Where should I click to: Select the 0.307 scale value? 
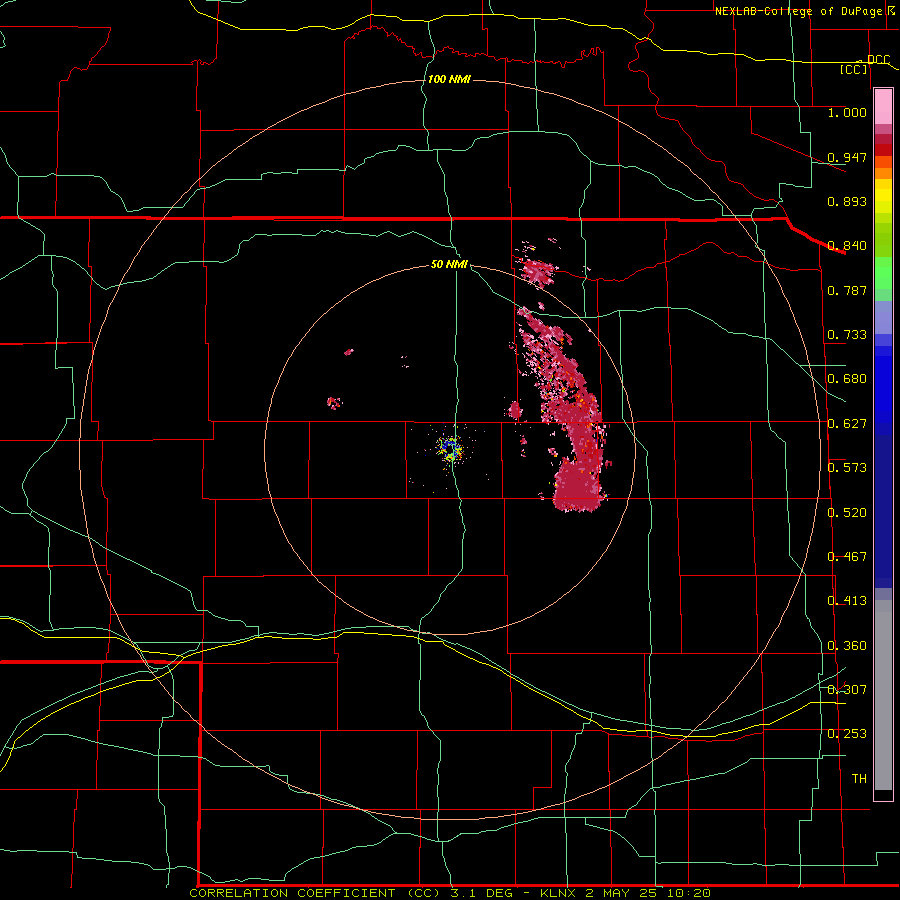point(847,690)
